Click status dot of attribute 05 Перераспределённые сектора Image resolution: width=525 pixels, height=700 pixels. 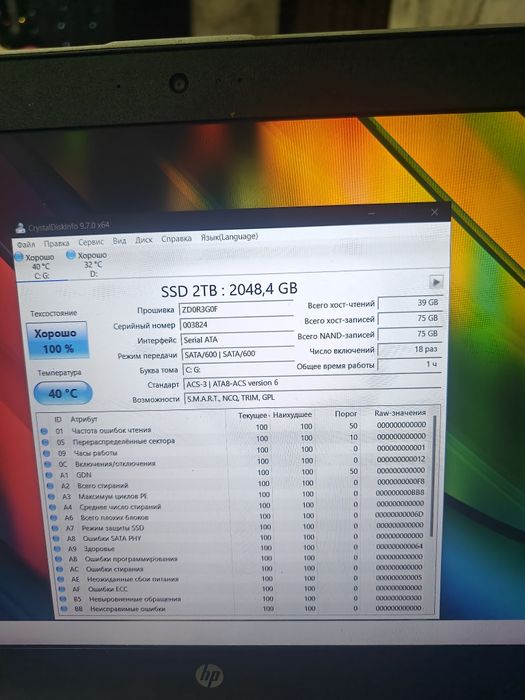46,442
